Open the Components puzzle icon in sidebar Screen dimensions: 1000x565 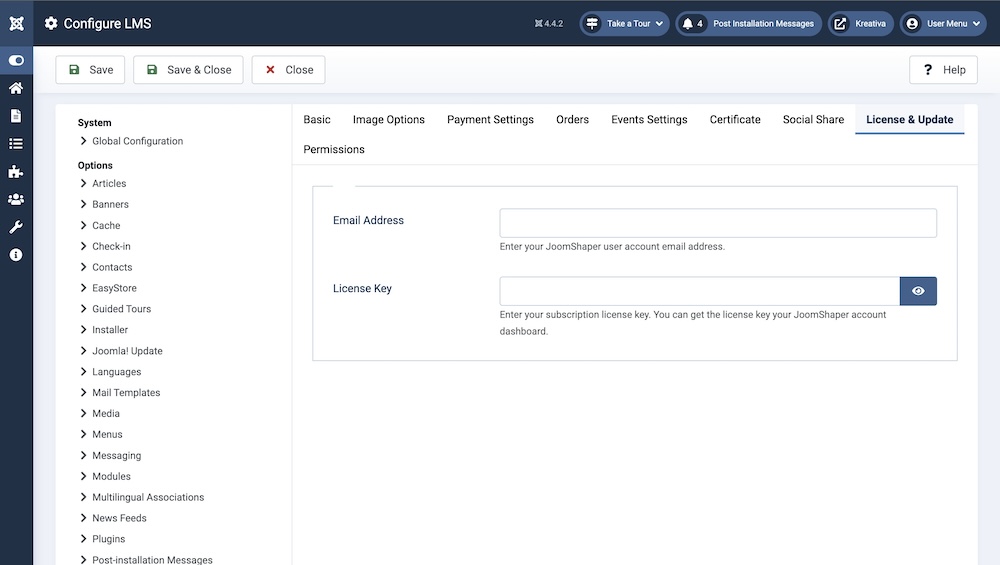pyautogui.click(x=16, y=172)
